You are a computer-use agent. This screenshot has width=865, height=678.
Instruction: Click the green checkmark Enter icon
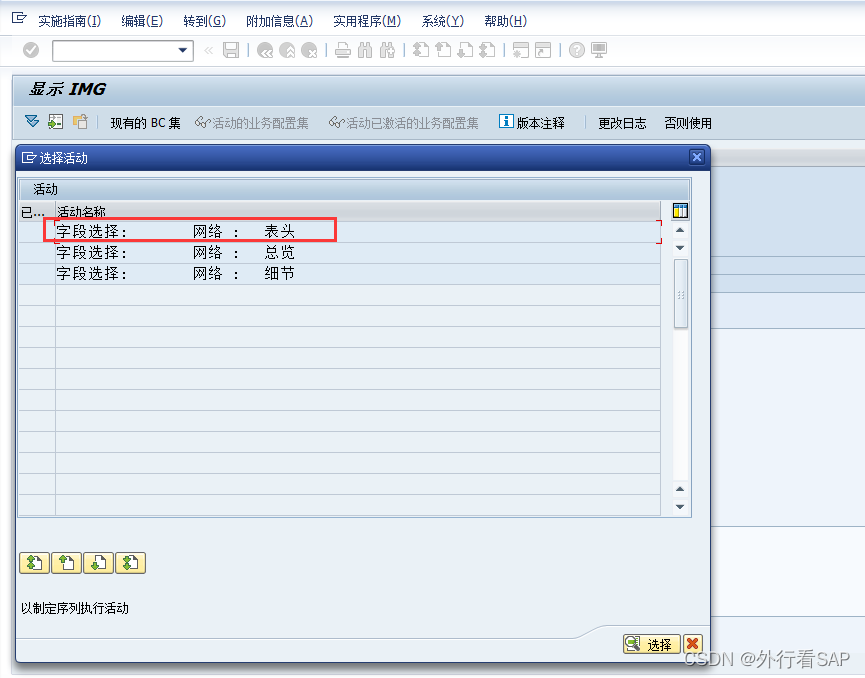pyautogui.click(x=31, y=50)
